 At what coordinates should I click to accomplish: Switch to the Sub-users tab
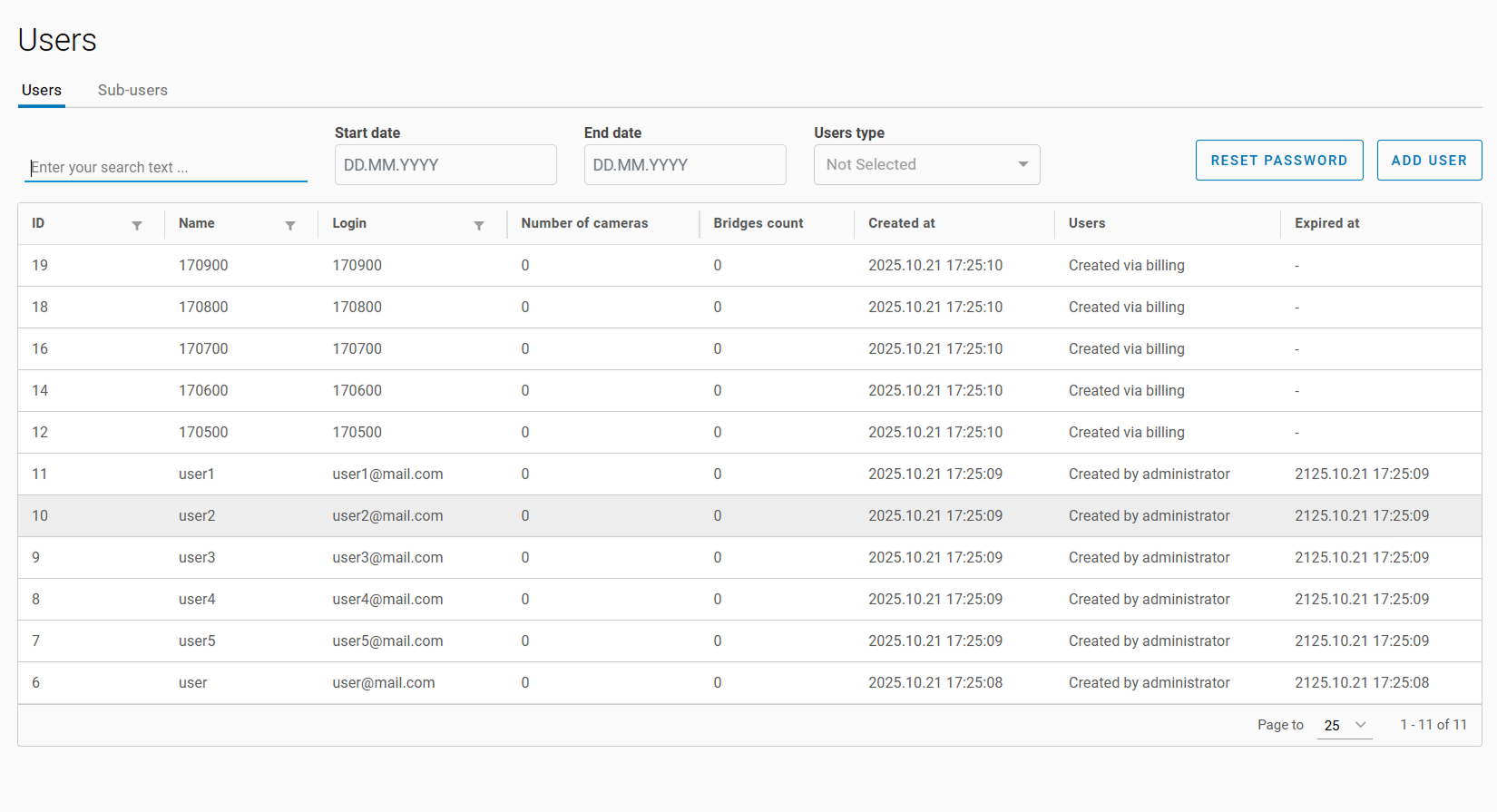click(132, 91)
